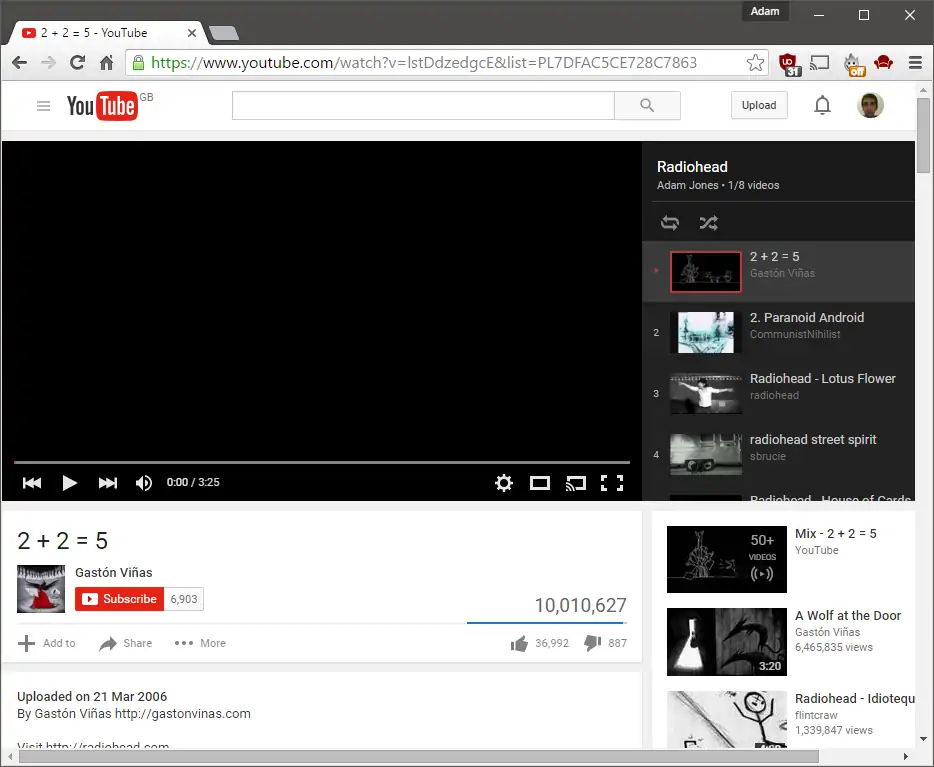This screenshot has width=934, height=767.
Task: Open the More actions menu
Action: pos(200,643)
